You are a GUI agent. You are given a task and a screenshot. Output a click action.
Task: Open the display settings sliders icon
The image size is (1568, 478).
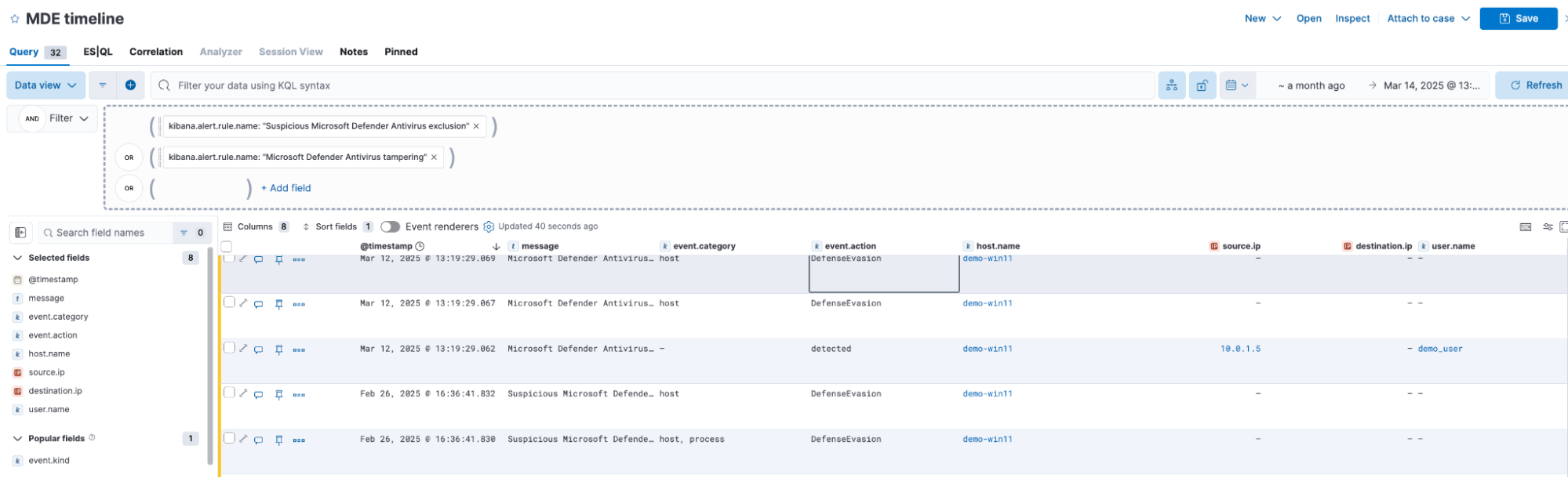click(x=1548, y=226)
